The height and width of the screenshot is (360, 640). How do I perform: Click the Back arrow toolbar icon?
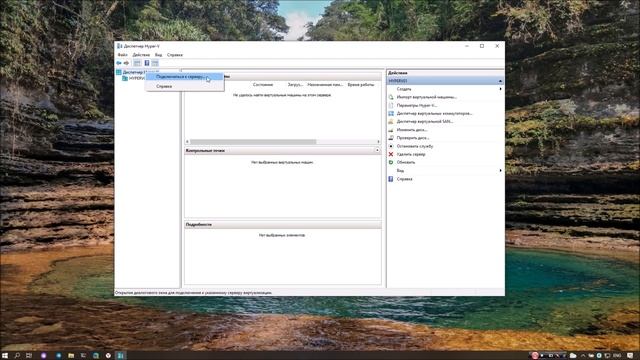(x=119, y=63)
